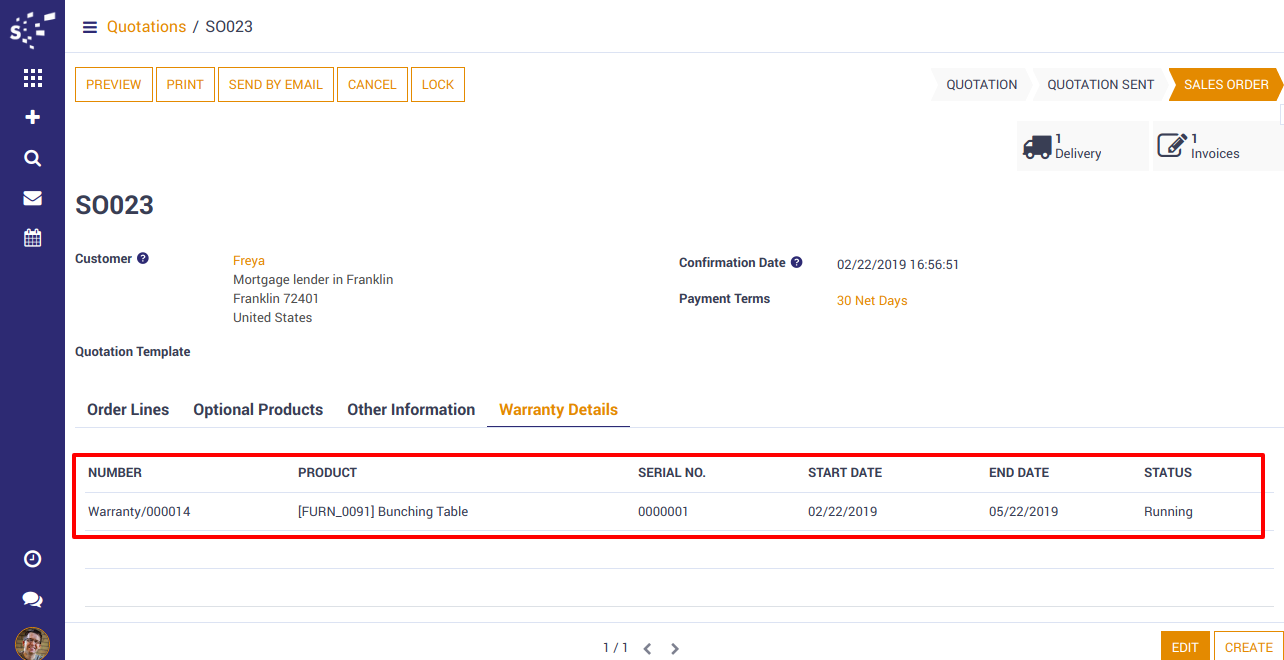The height and width of the screenshot is (660, 1284).
Task: Click the clock activities icon
Action: [x=32, y=559]
